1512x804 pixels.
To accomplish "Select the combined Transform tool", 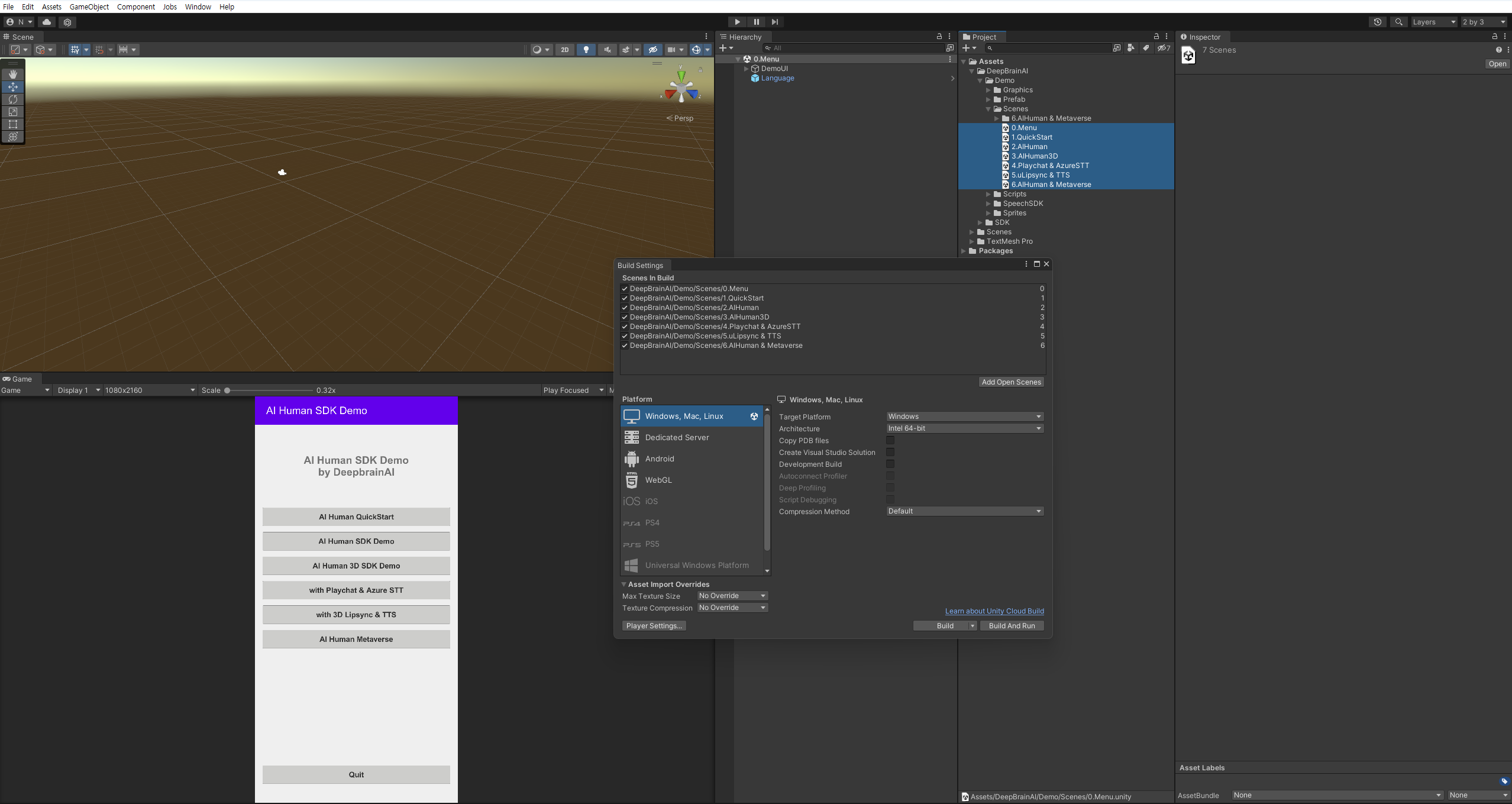I will click(13, 137).
